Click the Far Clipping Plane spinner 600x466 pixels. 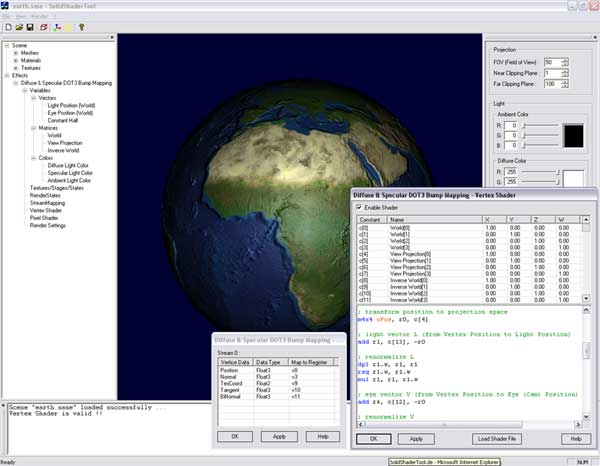point(565,84)
